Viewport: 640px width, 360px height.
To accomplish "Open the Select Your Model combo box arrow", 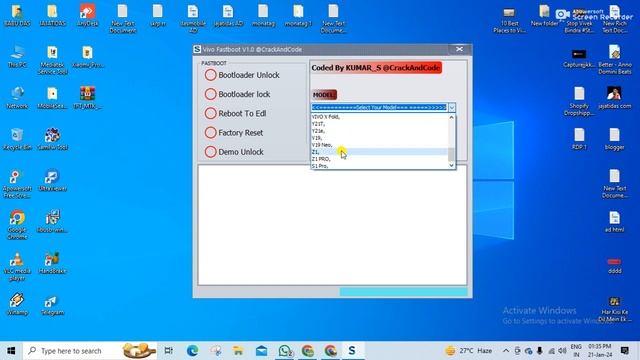I will click(452, 107).
